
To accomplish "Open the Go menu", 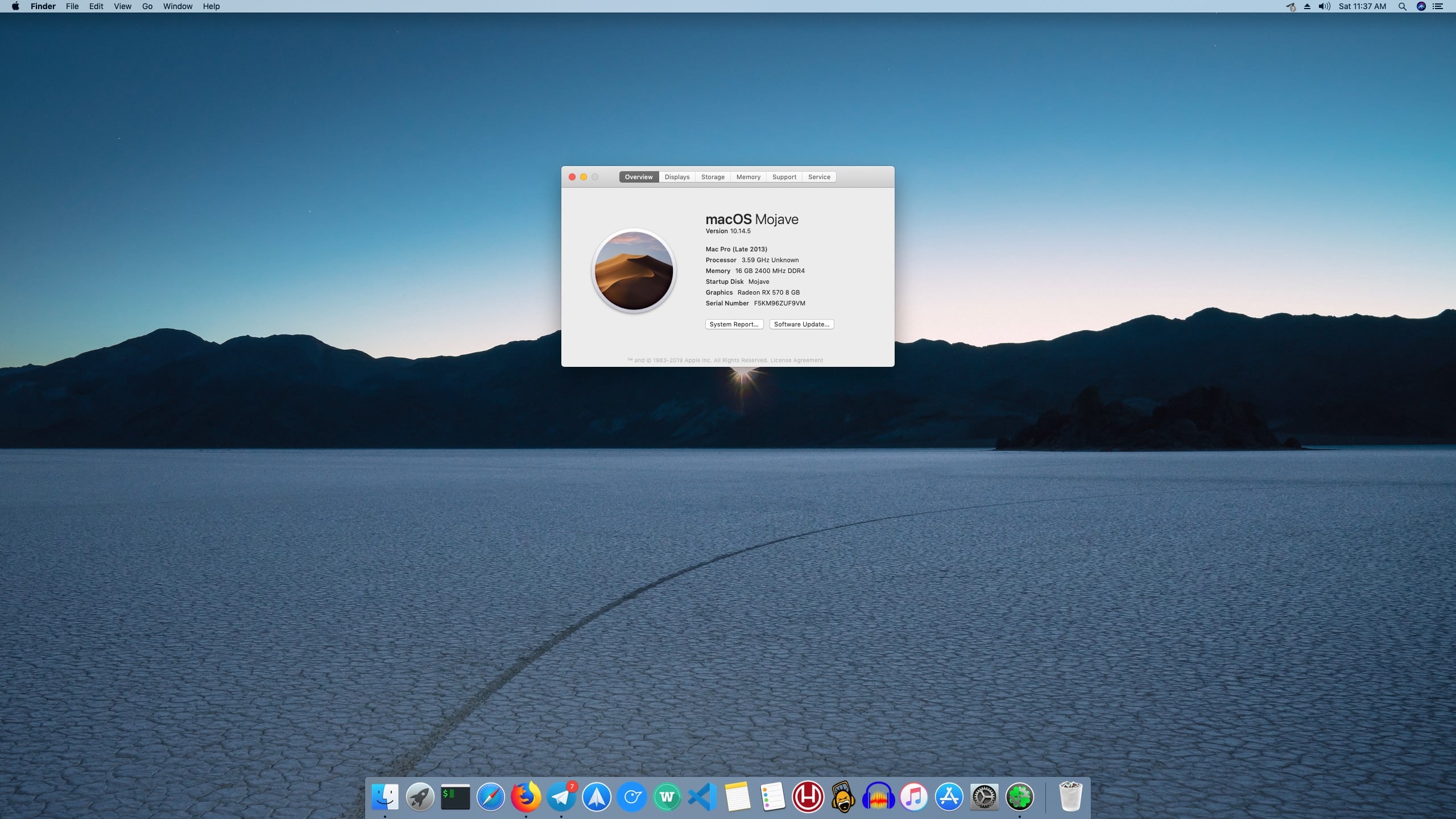I will pos(147,6).
